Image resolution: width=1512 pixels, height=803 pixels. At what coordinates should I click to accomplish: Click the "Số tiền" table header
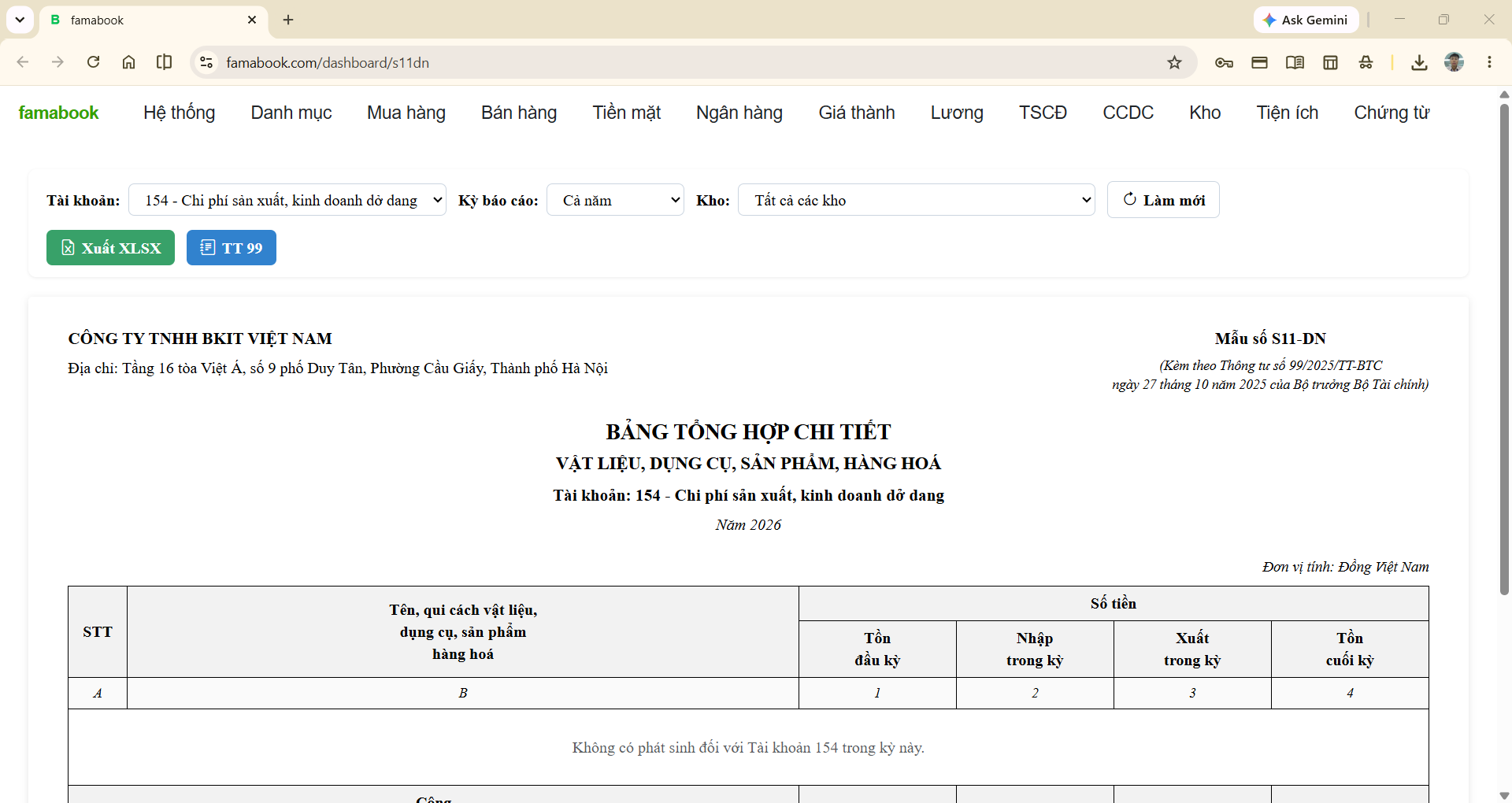[x=1114, y=603]
